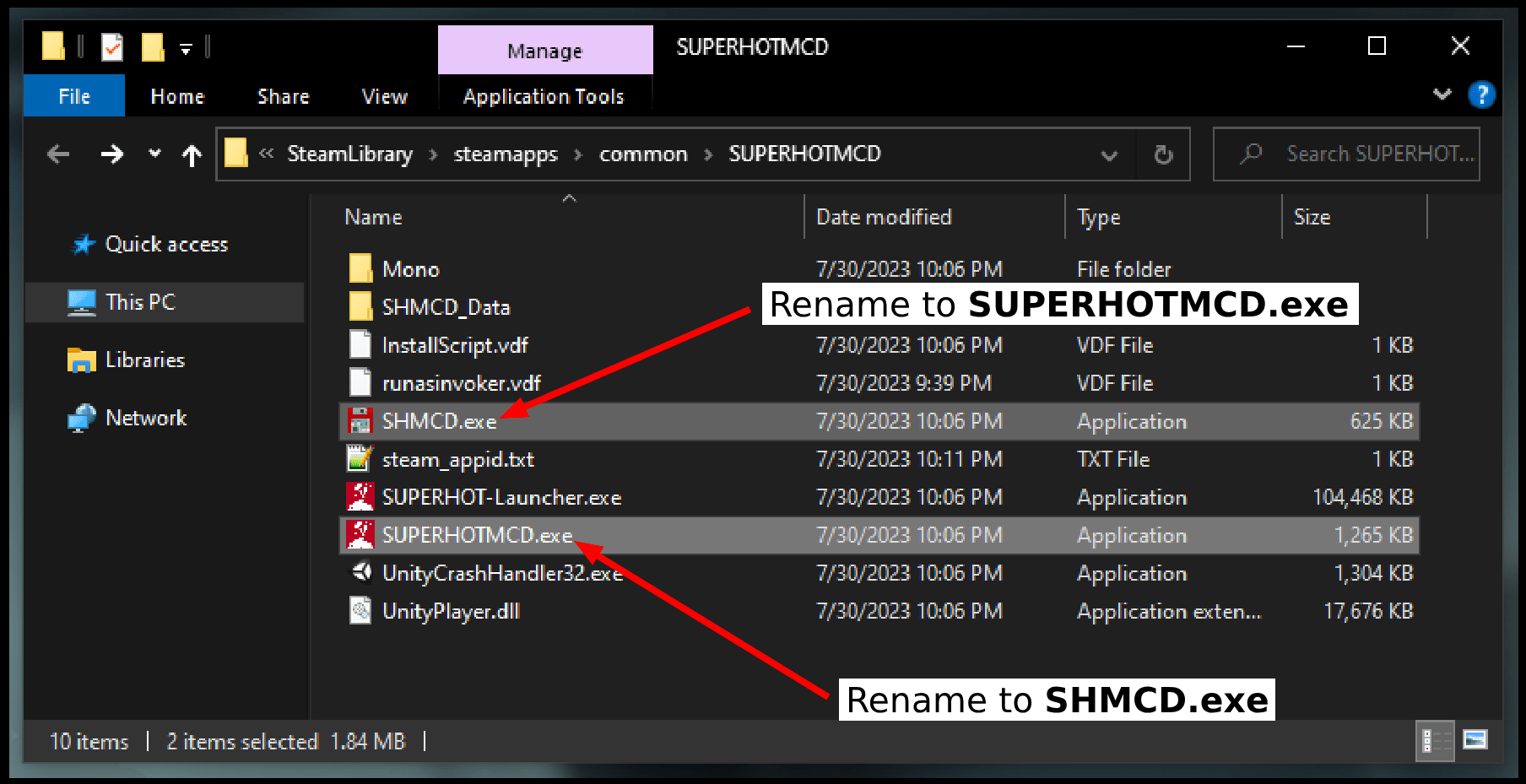The width and height of the screenshot is (1526, 784).
Task: Select the Application Tools tab
Action: pos(544,96)
